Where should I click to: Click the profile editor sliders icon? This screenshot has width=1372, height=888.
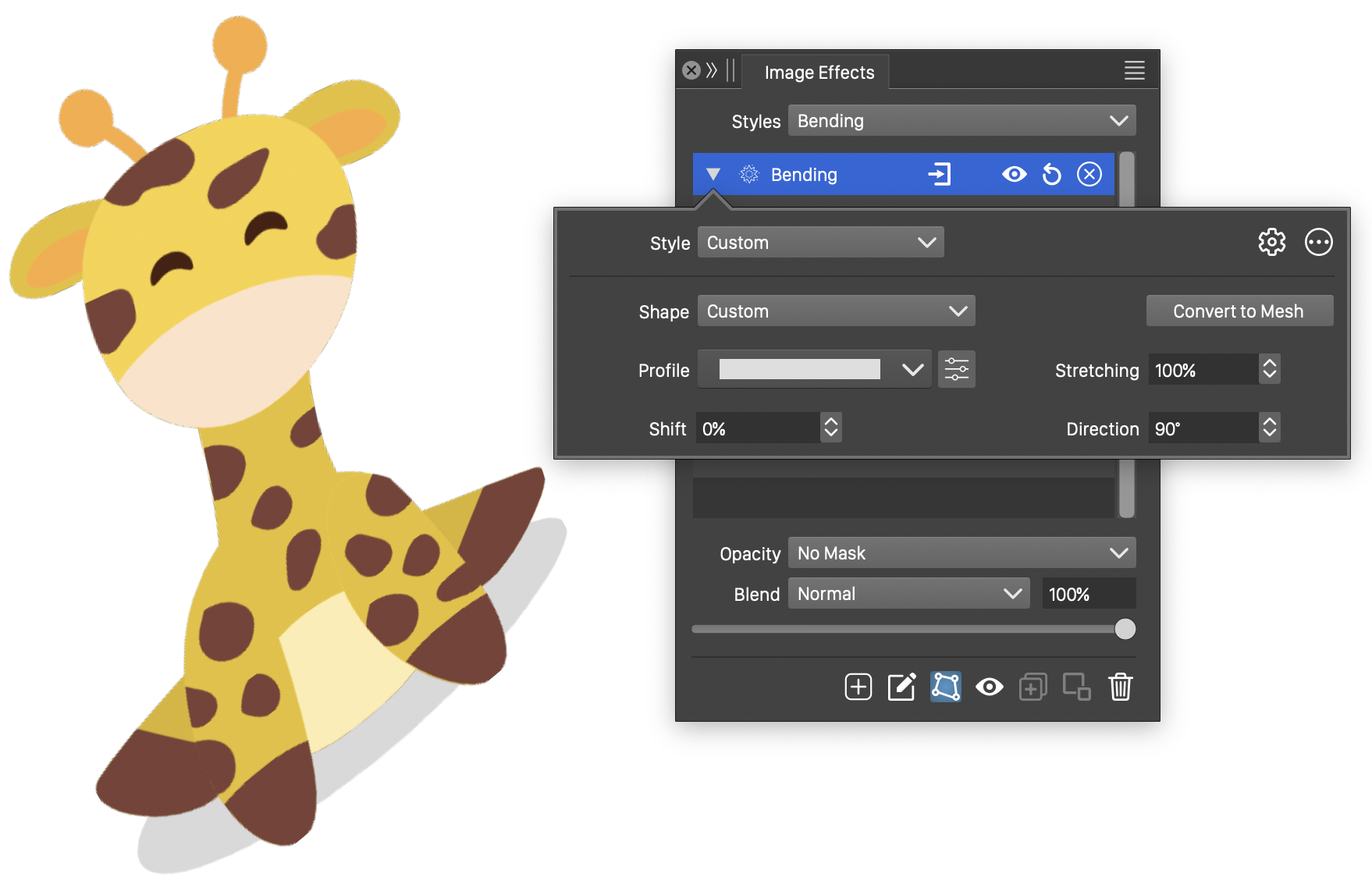tap(956, 369)
